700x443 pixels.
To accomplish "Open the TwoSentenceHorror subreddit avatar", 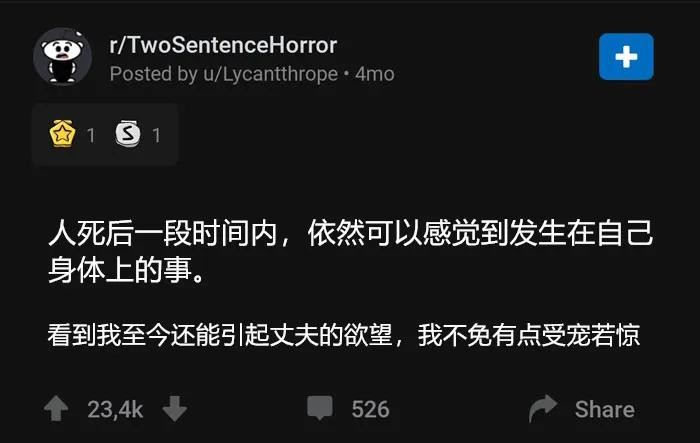I will 62,56.
